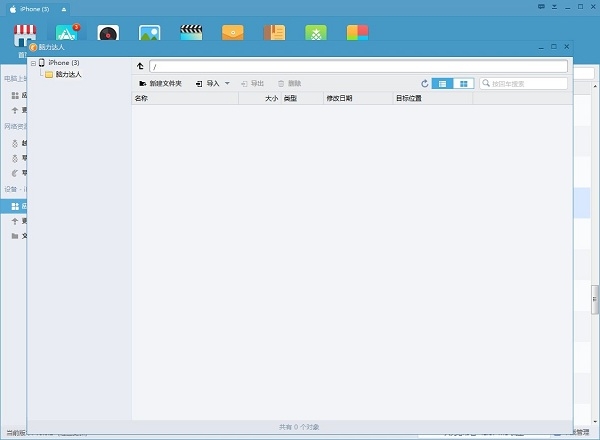Viewport: 600px width, 440px height.
Task: Open the 导入 import dropdown arrow
Action: [x=227, y=83]
